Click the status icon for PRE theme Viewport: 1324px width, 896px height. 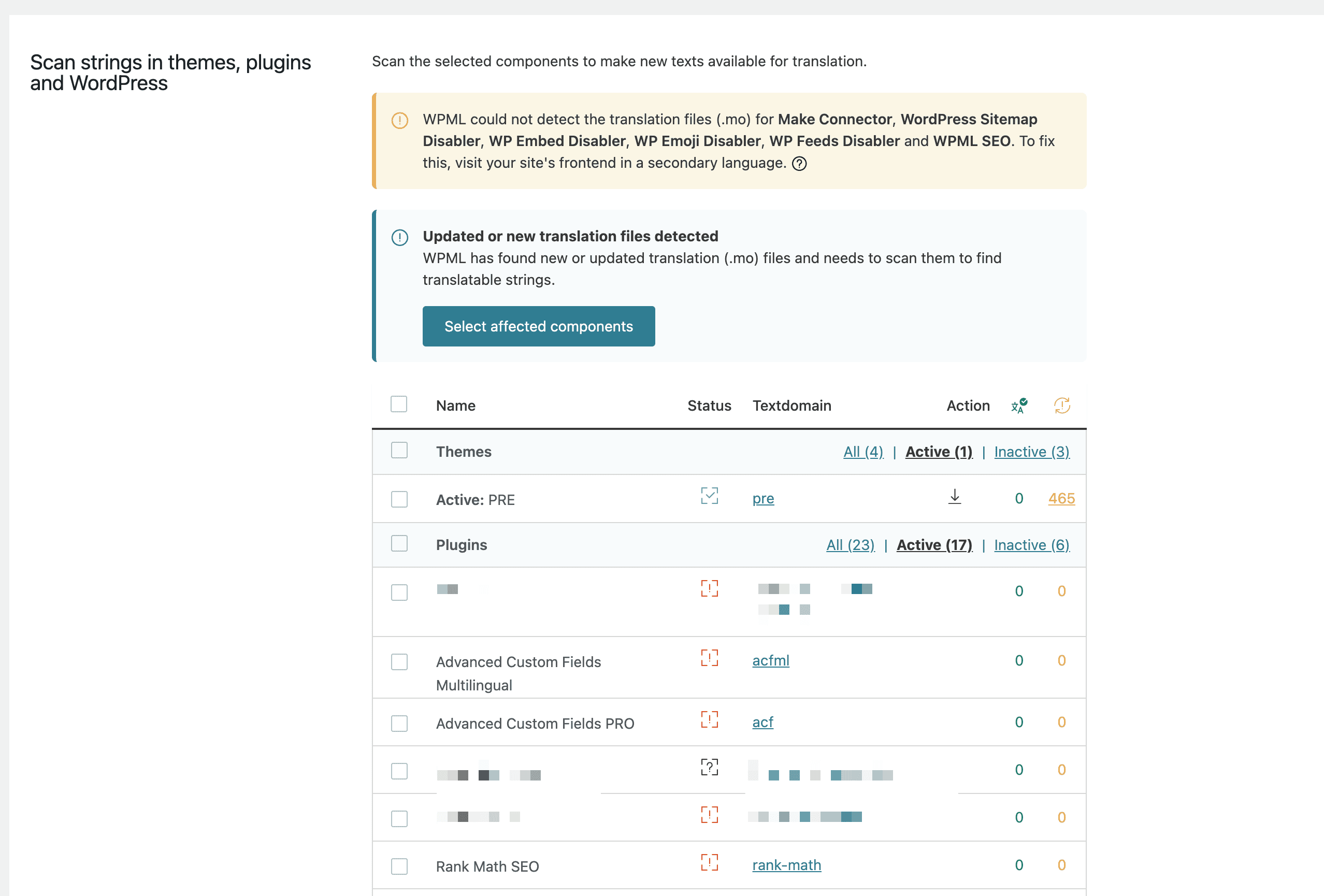[709, 496]
